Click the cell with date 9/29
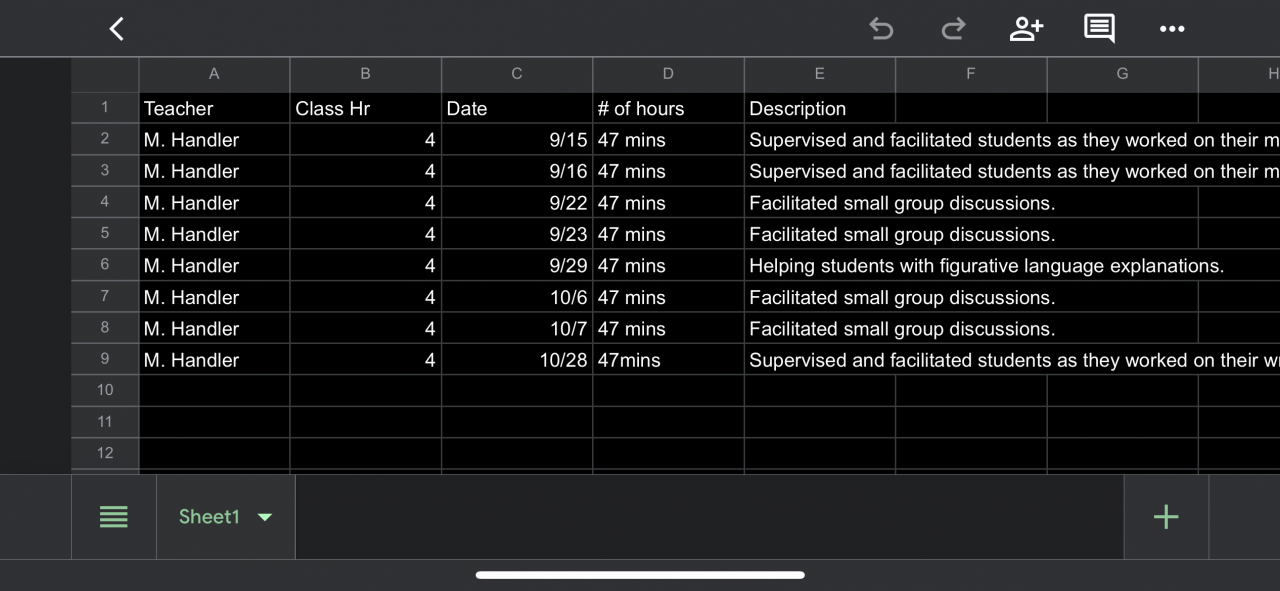This screenshot has height=591, width=1280. click(516, 266)
